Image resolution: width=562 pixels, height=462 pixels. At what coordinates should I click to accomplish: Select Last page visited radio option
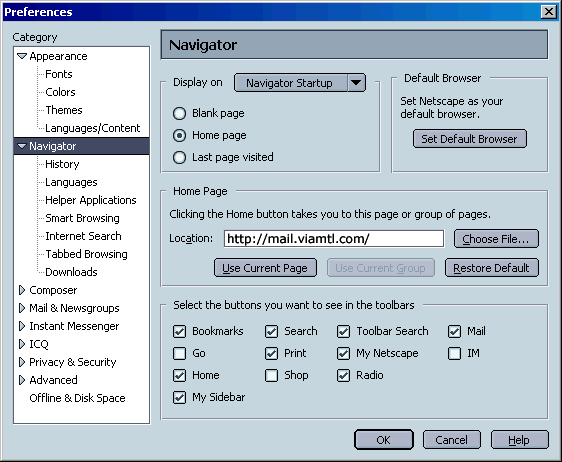(x=179, y=157)
